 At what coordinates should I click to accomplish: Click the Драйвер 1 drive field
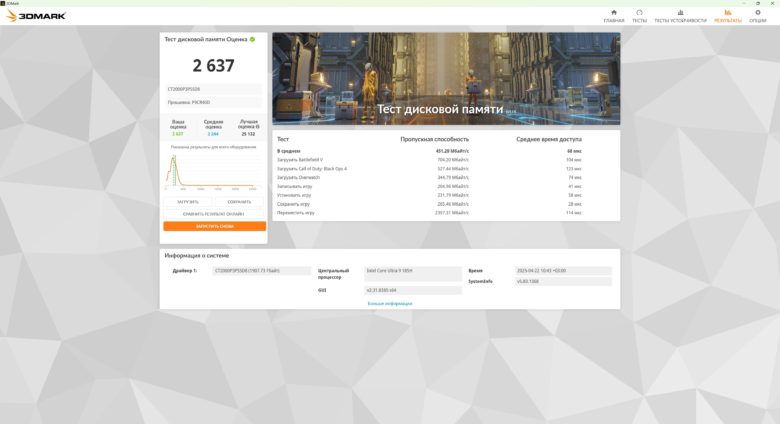[x=262, y=271]
